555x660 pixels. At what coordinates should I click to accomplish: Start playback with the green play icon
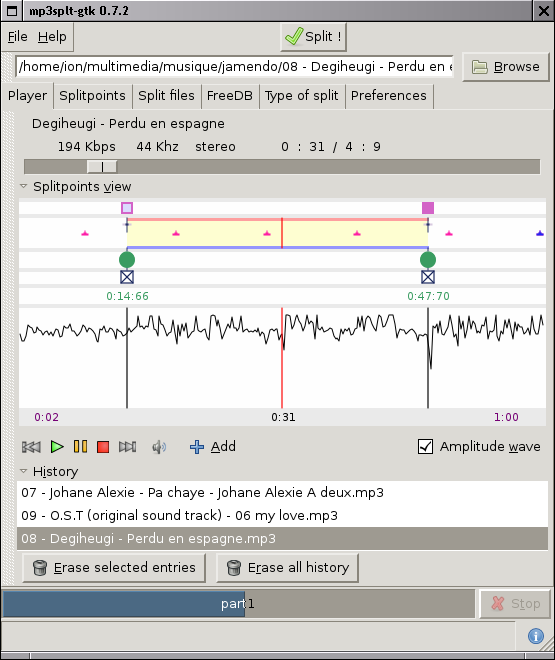pos(57,447)
